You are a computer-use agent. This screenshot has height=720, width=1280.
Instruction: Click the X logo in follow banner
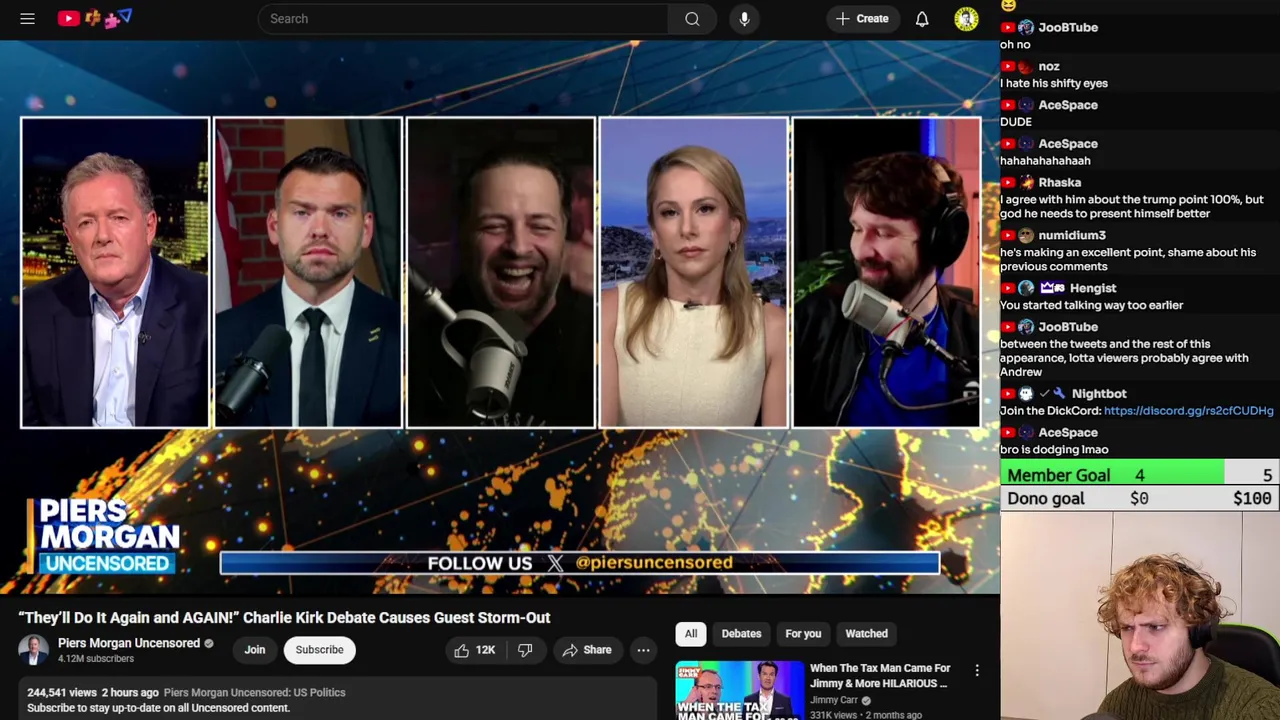coord(555,563)
